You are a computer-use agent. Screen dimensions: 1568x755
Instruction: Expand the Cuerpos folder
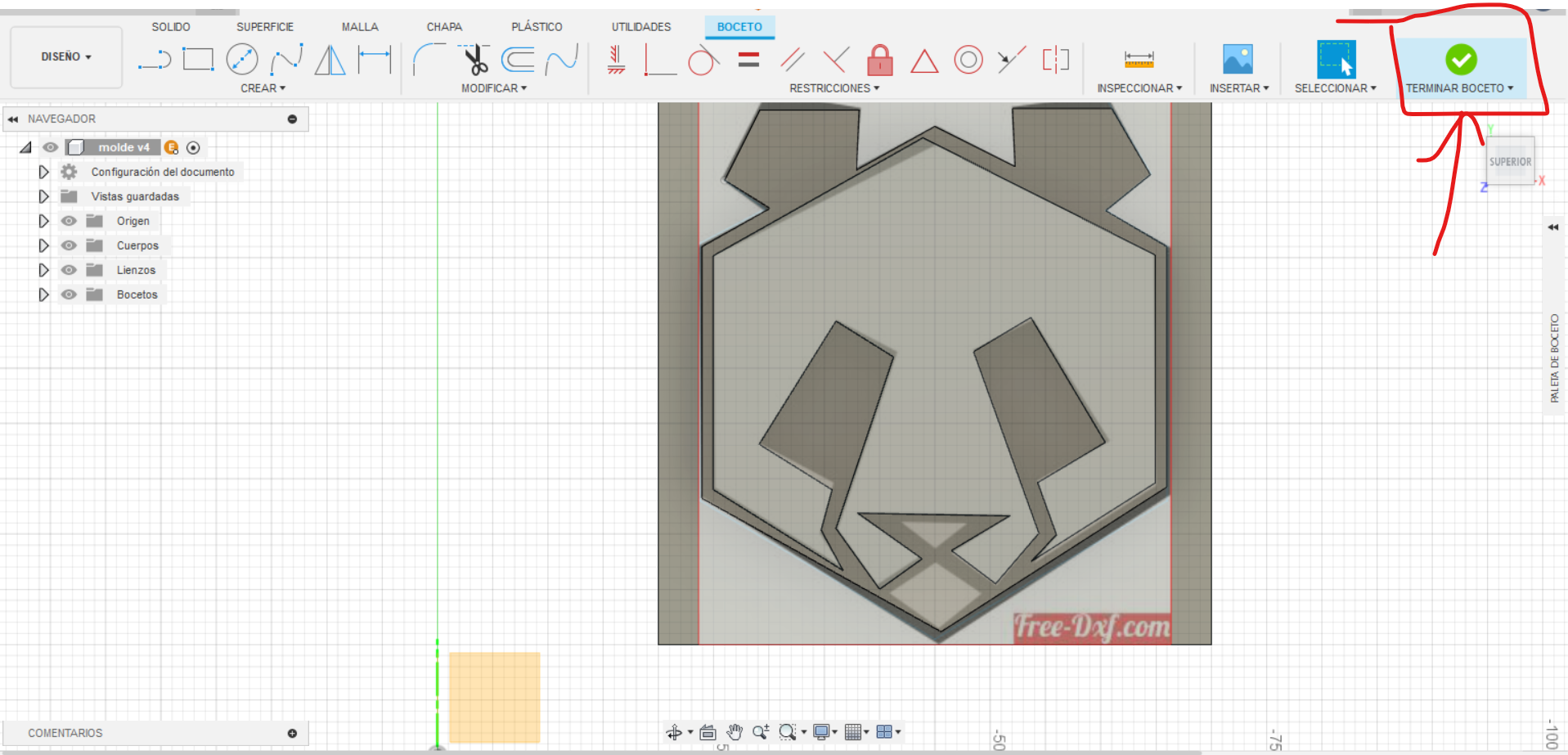[x=43, y=245]
